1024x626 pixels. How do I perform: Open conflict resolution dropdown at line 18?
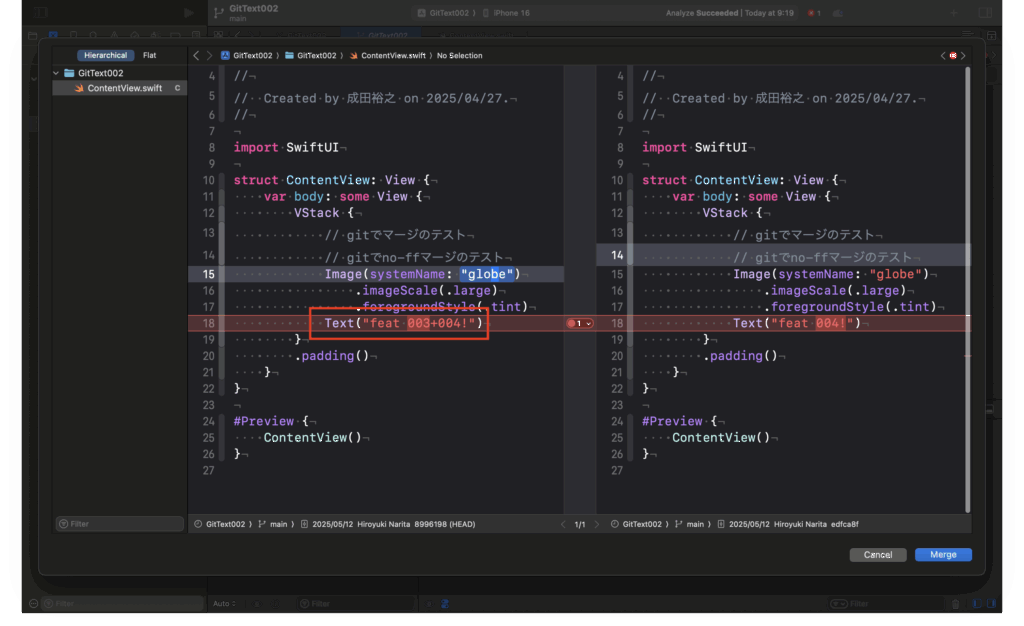579,323
